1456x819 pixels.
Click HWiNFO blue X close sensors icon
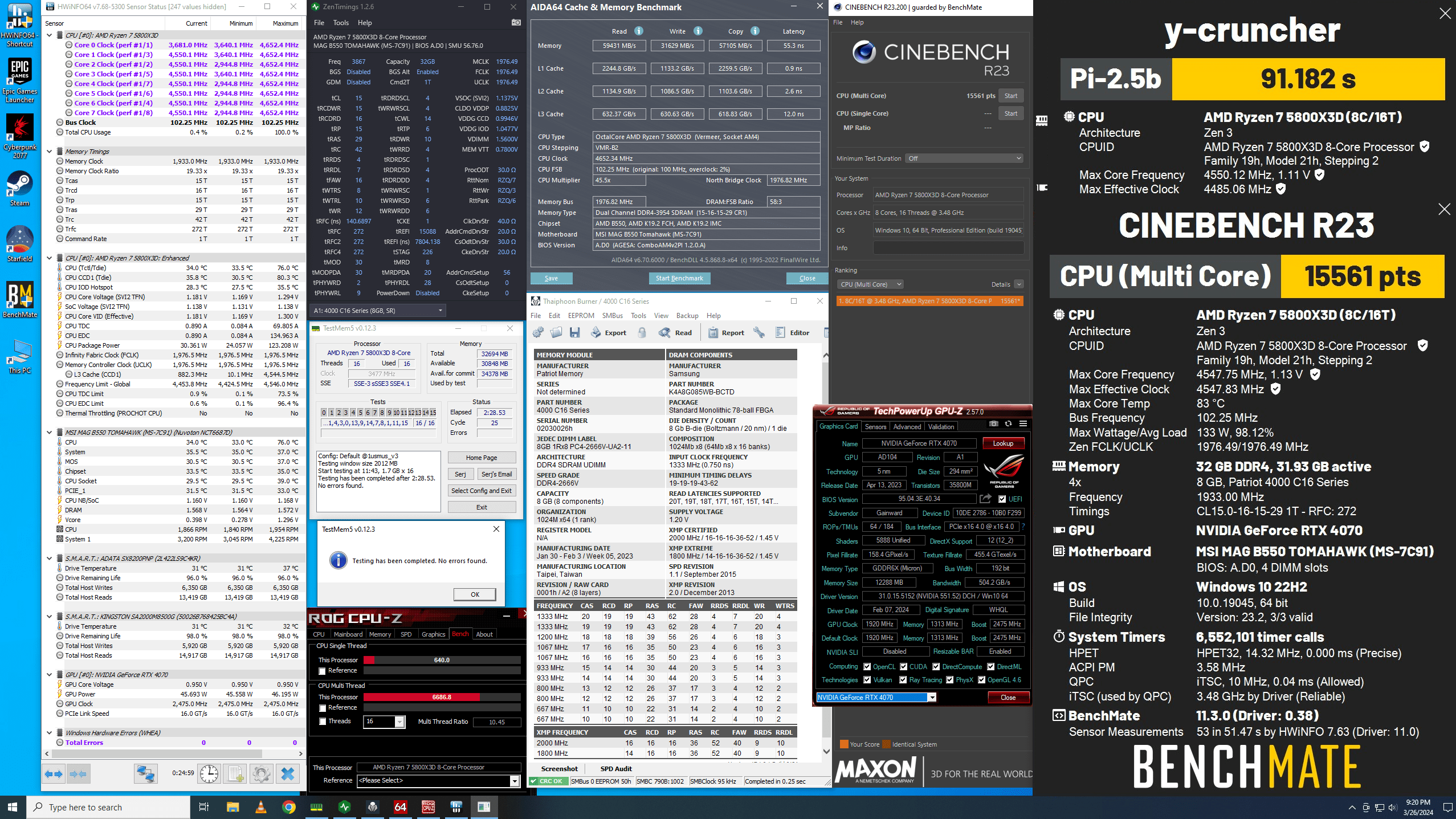pyautogui.click(x=288, y=774)
